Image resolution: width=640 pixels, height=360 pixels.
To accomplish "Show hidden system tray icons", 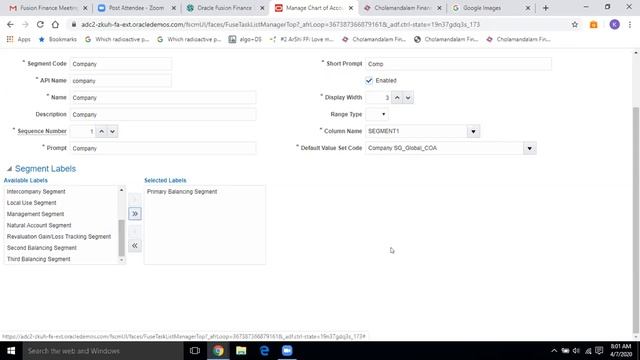I will [554, 351].
